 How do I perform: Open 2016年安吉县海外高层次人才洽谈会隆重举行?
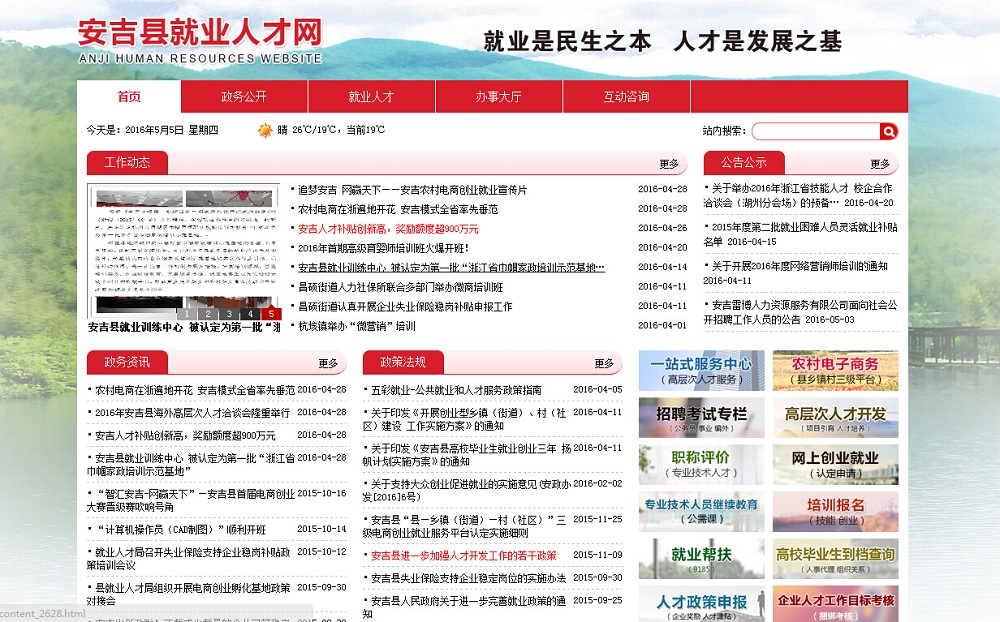[193, 413]
